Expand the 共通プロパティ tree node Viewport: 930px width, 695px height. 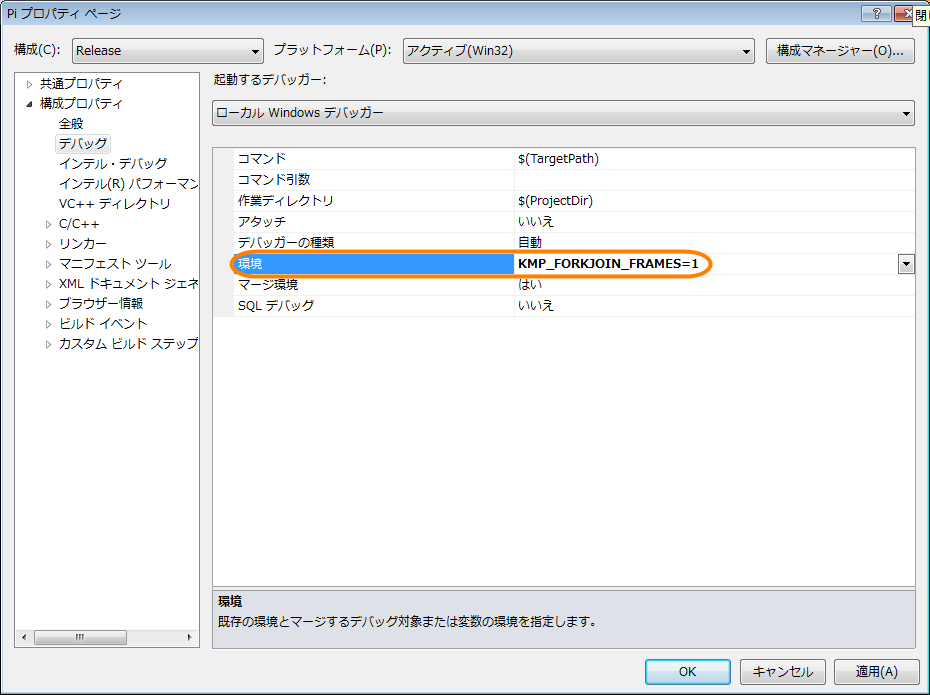[x=29, y=84]
